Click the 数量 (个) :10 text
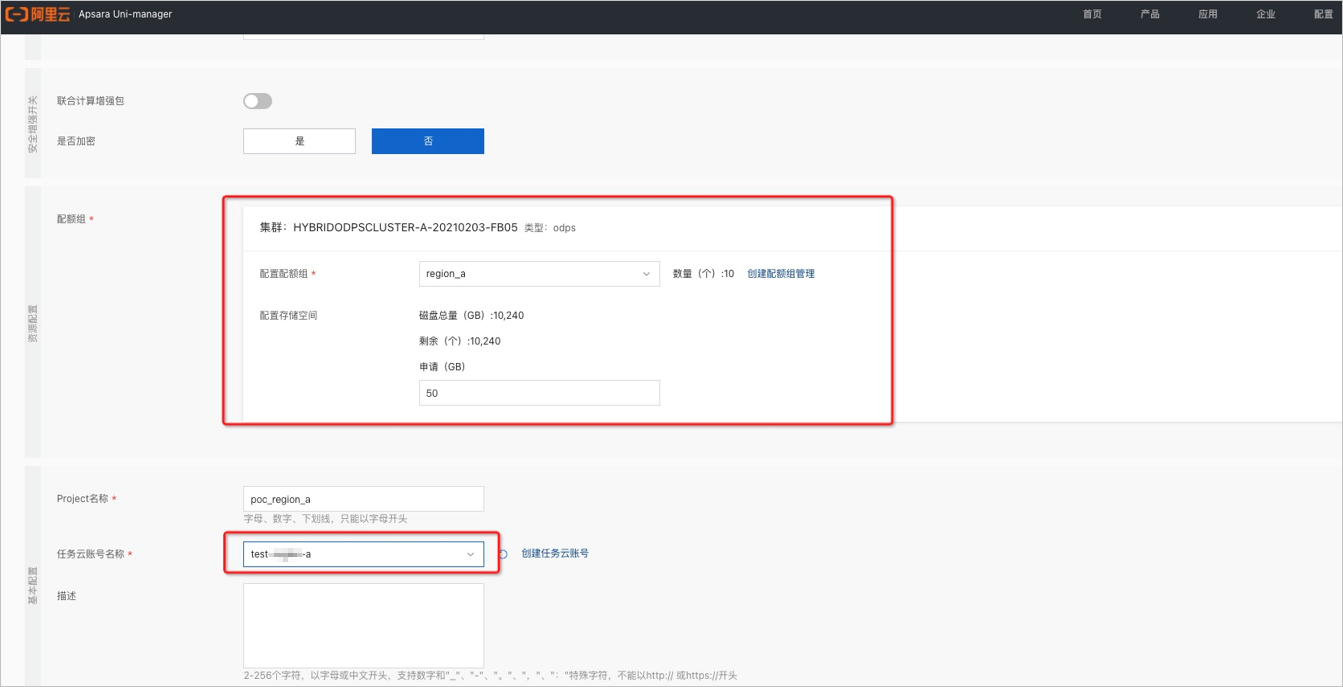The image size is (1343, 687). [704, 274]
